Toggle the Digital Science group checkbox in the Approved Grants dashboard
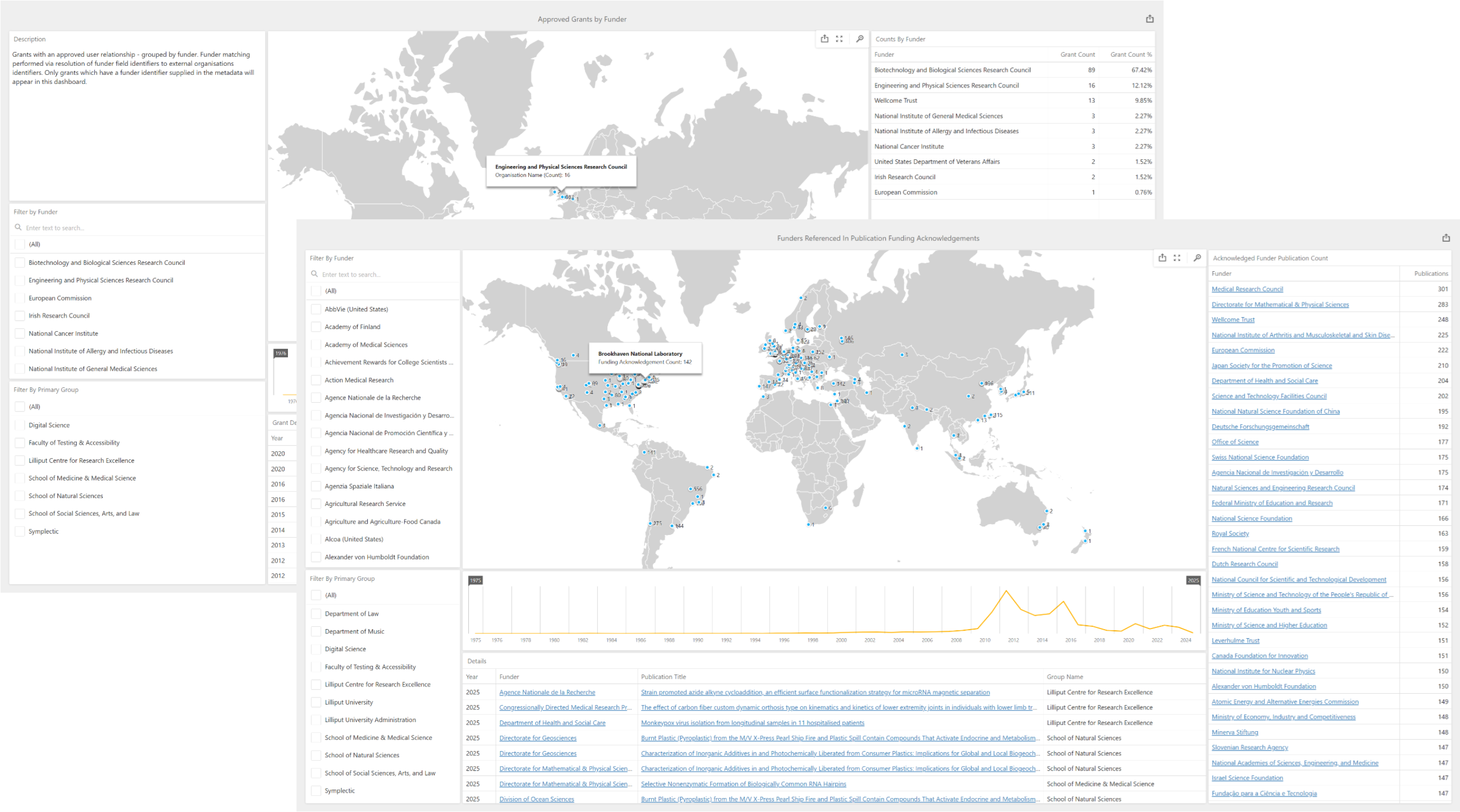The image size is (1460, 812). [x=20, y=425]
